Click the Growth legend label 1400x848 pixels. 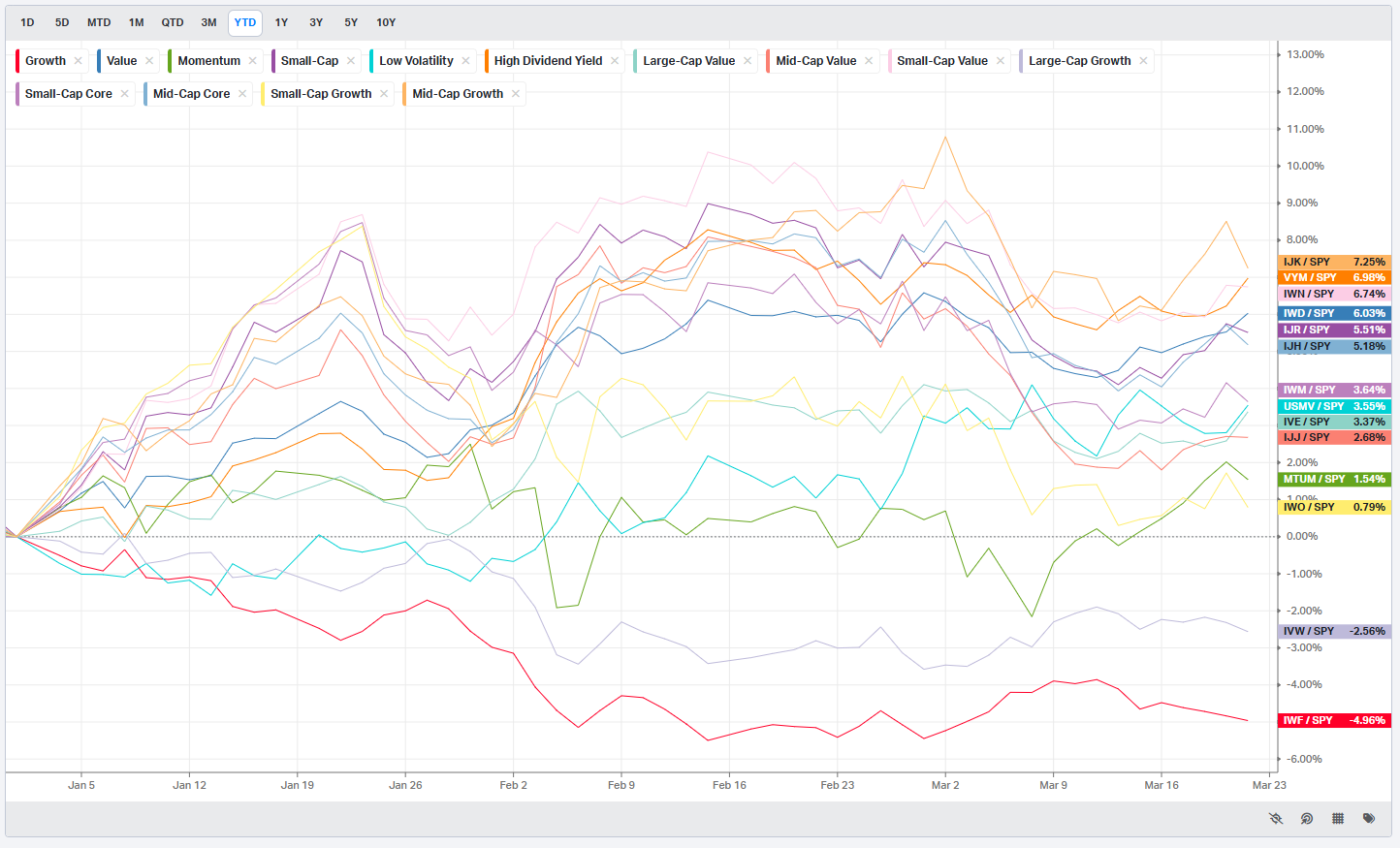pyautogui.click(x=46, y=61)
